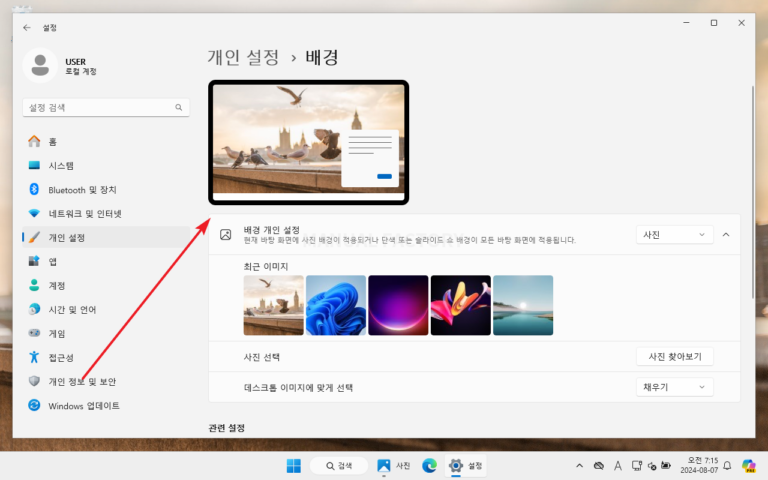
Task: Open the 채우기 fit dropdown
Action: [674, 387]
